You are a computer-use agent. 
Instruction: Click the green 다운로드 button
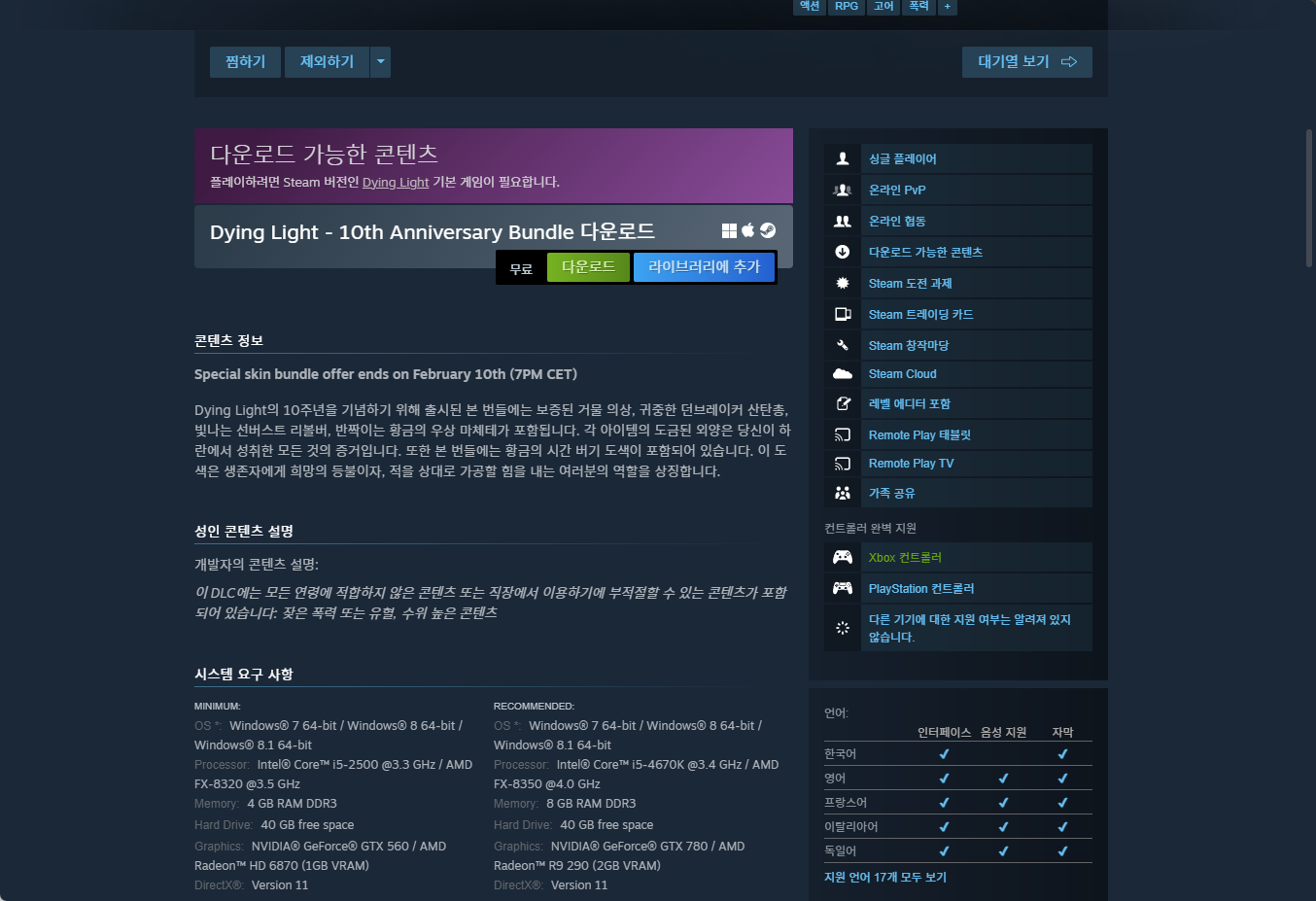(588, 267)
